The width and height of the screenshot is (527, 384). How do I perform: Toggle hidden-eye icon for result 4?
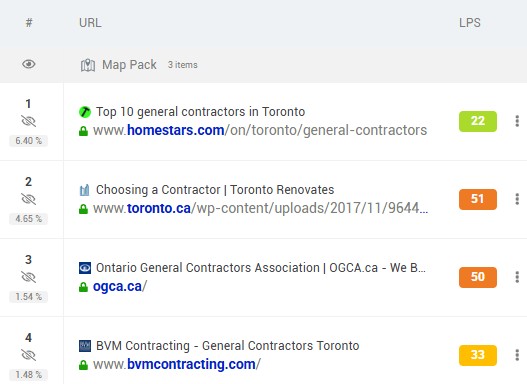[29, 355]
